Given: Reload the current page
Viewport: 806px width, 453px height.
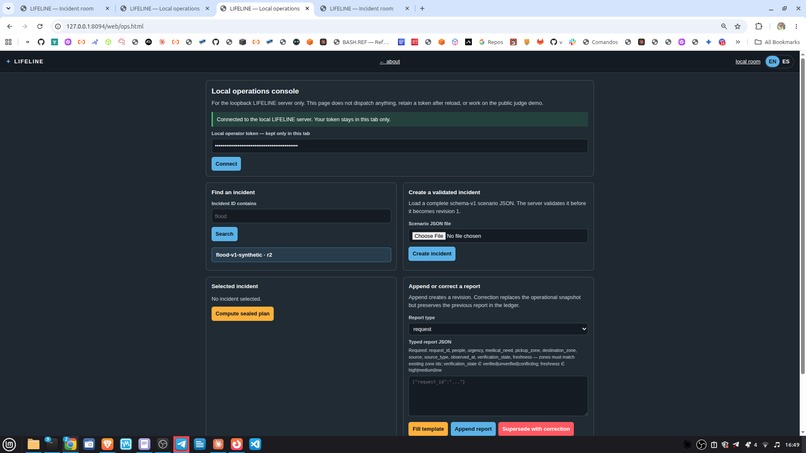Looking at the screenshot, I should tap(40, 26).
